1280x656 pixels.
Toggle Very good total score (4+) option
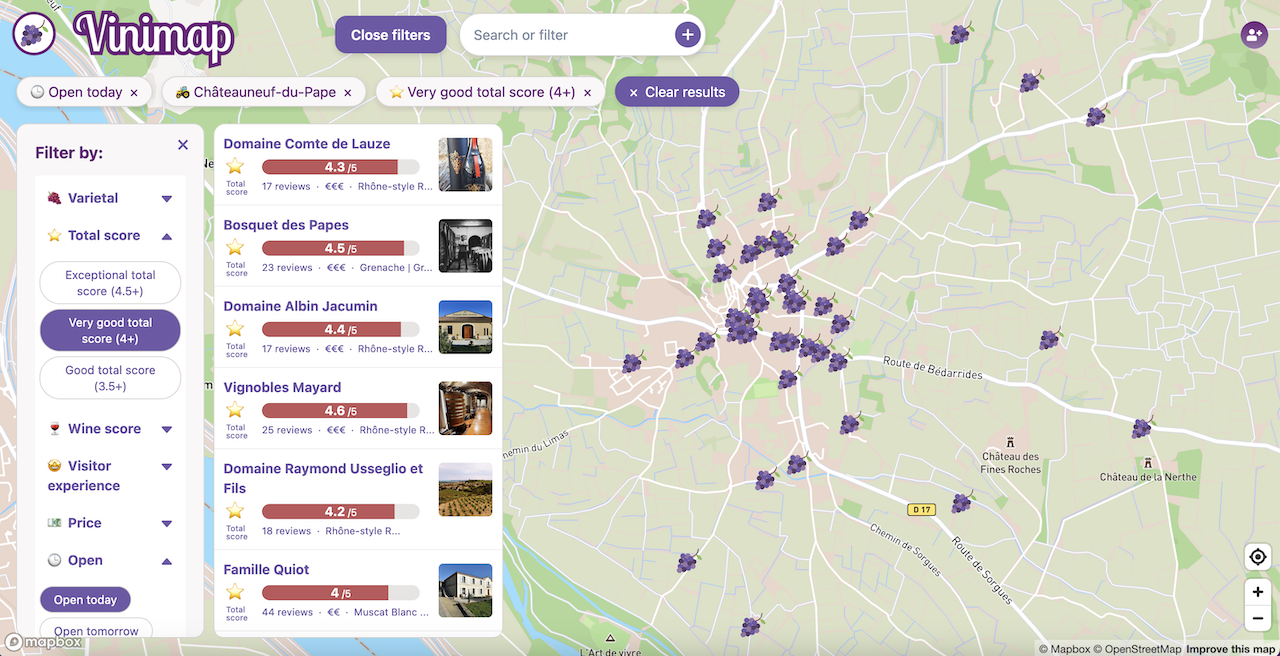110,331
